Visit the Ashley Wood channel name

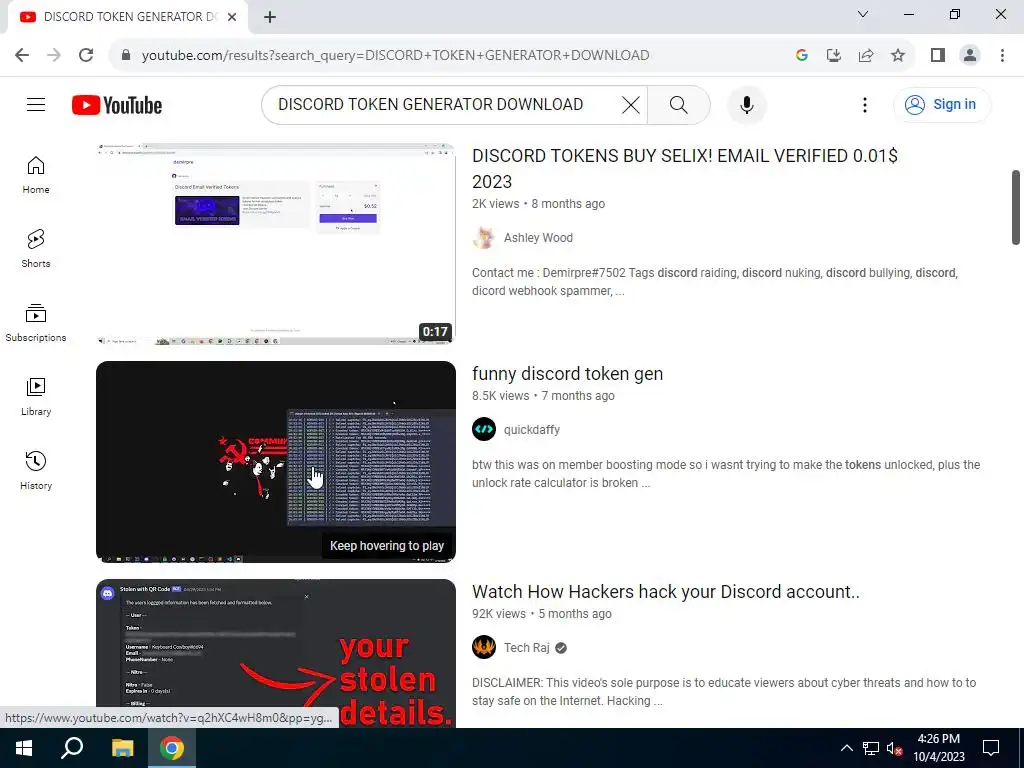(x=538, y=238)
